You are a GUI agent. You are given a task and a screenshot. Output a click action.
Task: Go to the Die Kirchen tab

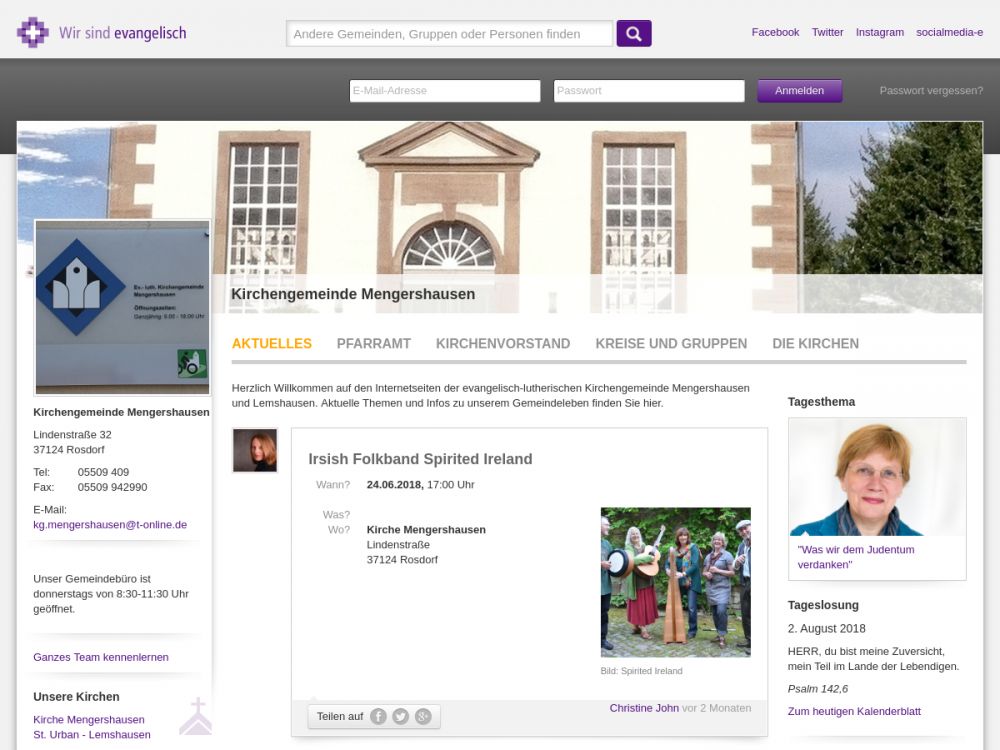pos(815,343)
